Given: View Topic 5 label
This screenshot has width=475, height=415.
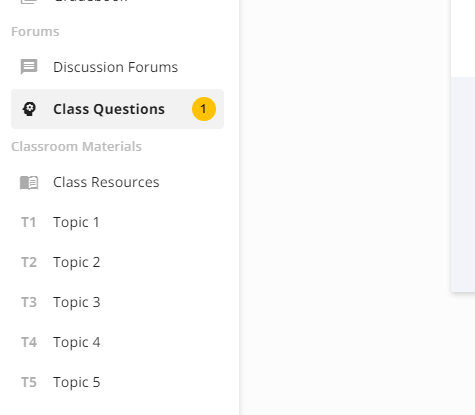Looking at the screenshot, I should click(77, 383).
